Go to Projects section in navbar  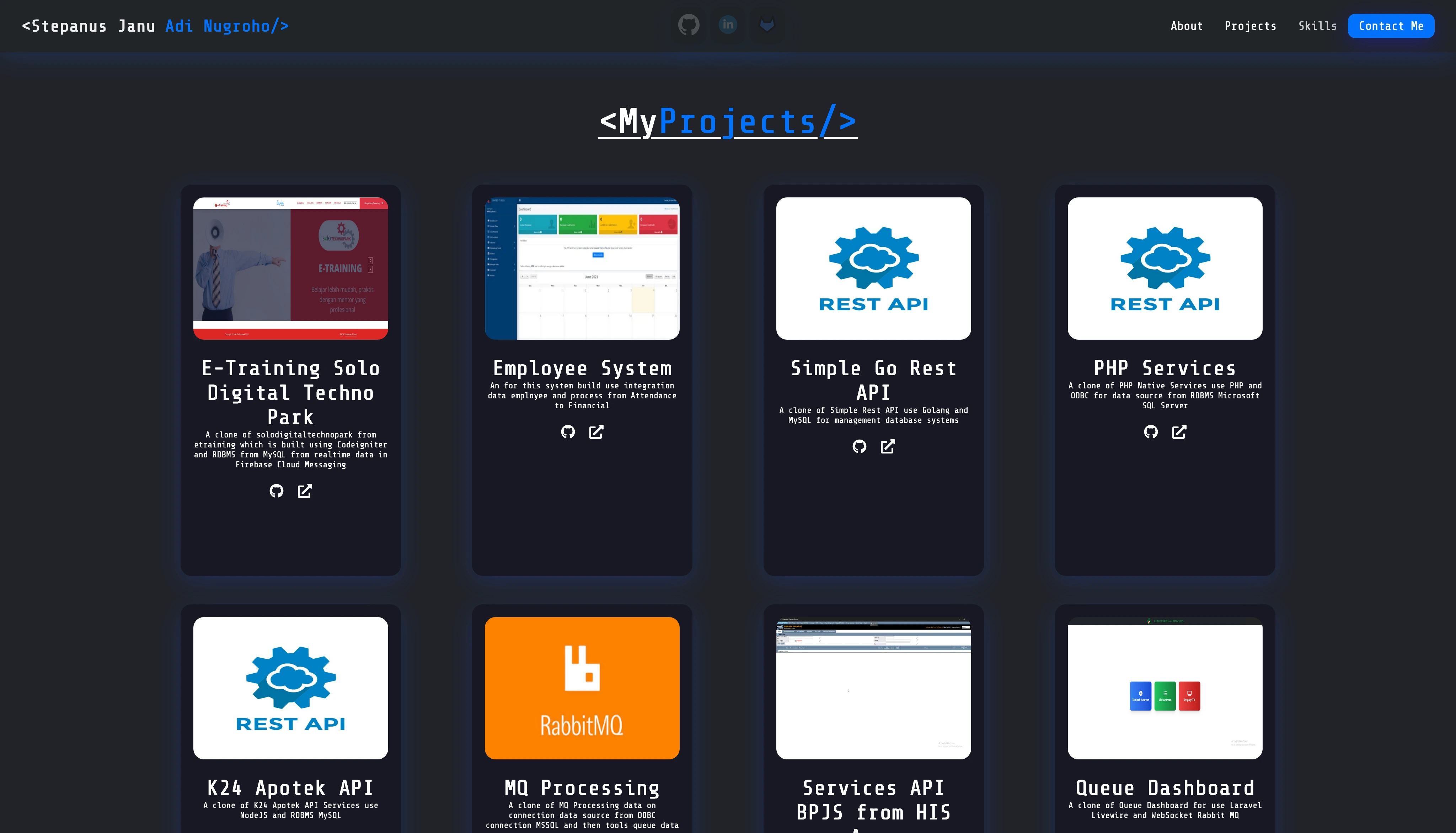[1250, 26]
